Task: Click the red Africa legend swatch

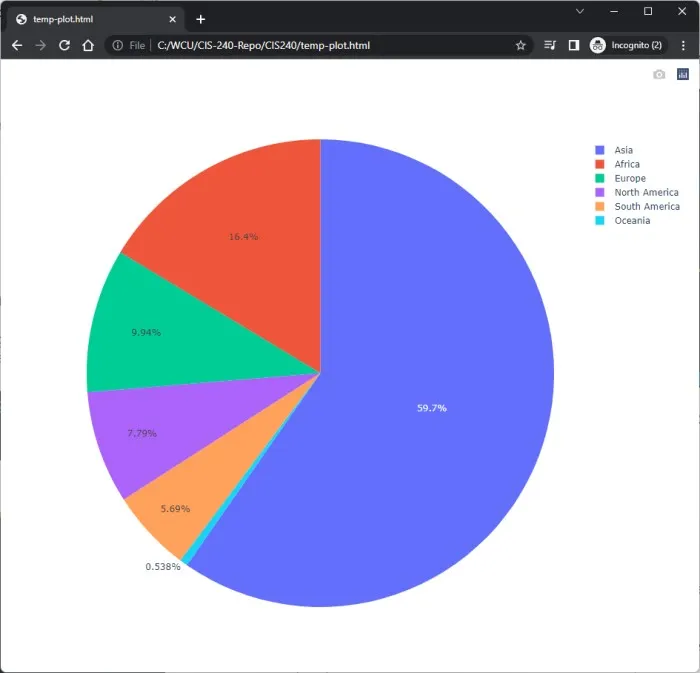Action: click(x=600, y=164)
